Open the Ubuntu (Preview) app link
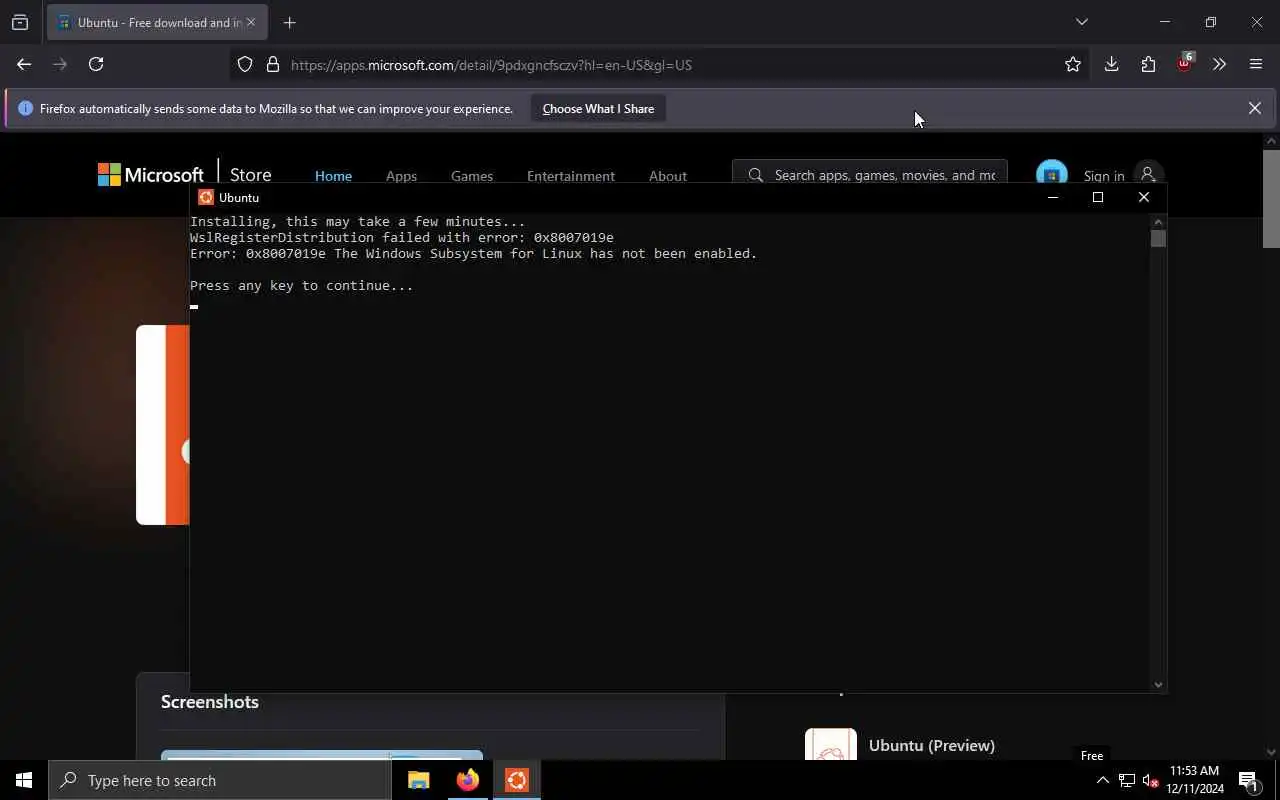 tap(932, 745)
